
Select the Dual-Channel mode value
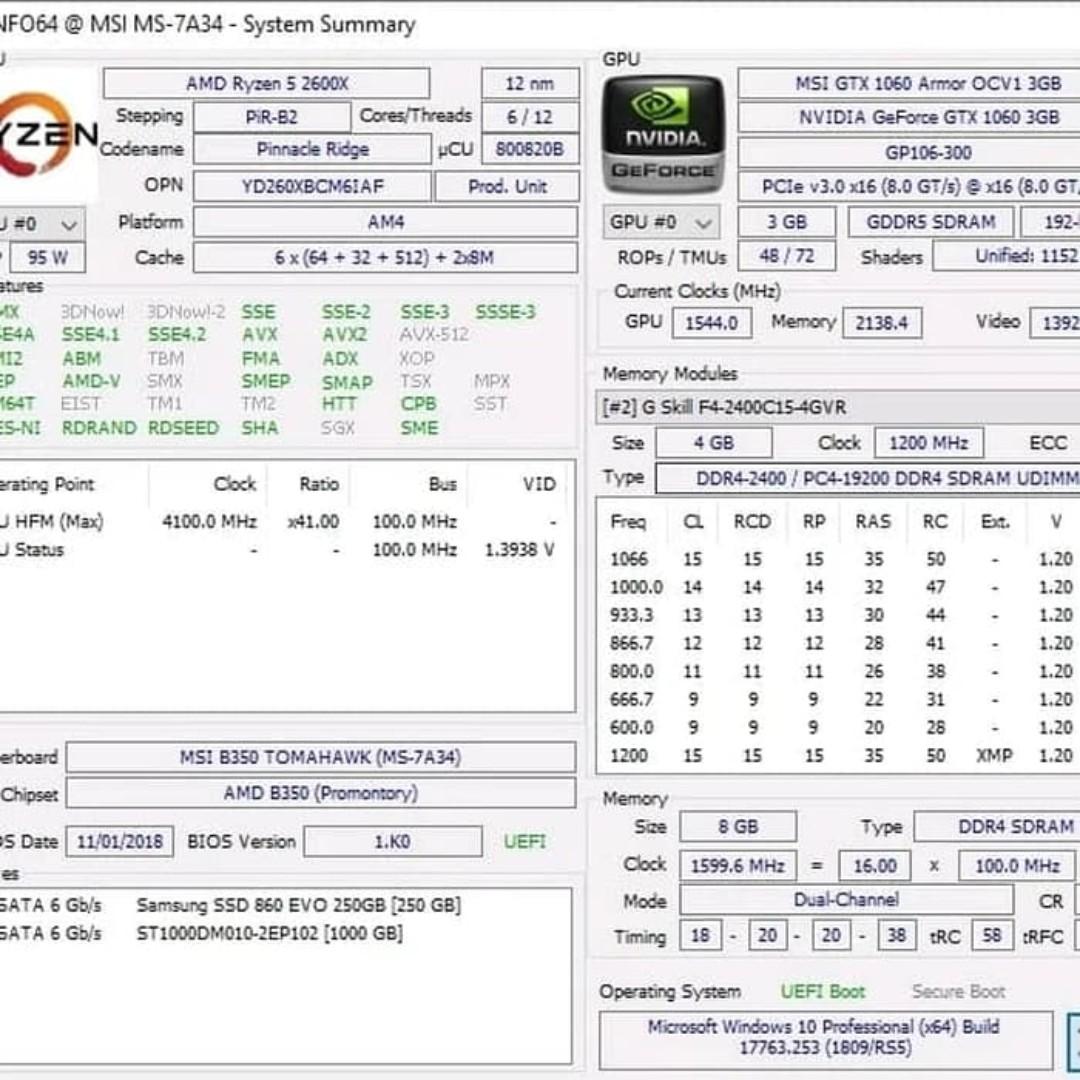[847, 900]
